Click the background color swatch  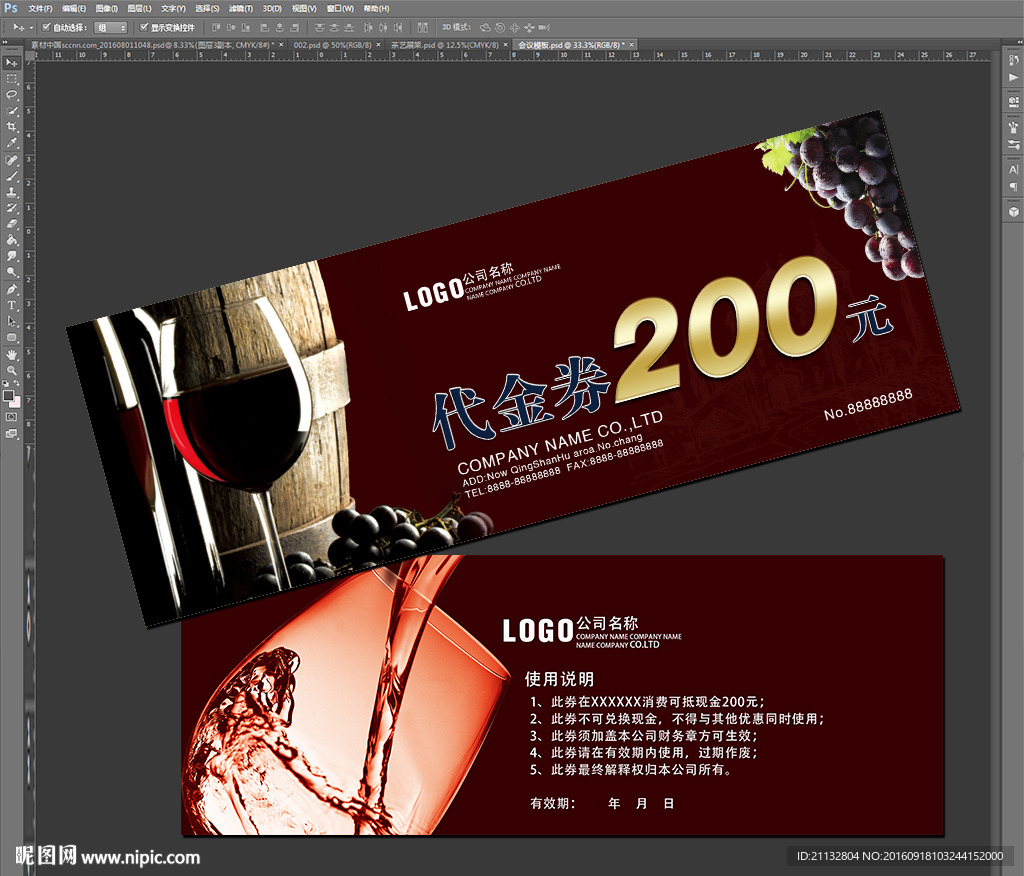(x=15, y=402)
